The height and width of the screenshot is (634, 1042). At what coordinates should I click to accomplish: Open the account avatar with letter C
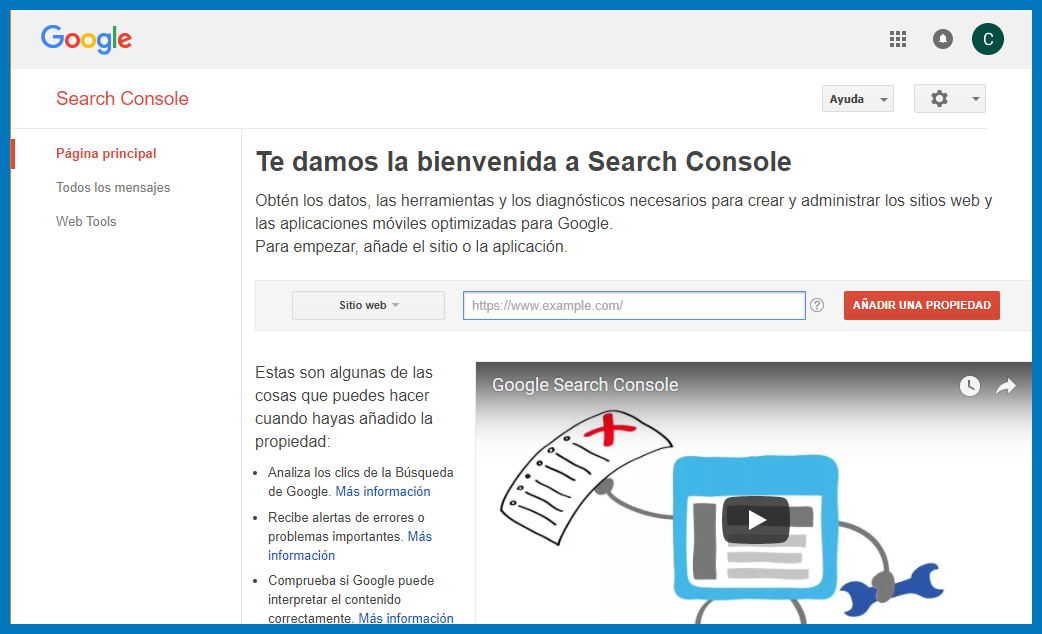click(x=988, y=39)
